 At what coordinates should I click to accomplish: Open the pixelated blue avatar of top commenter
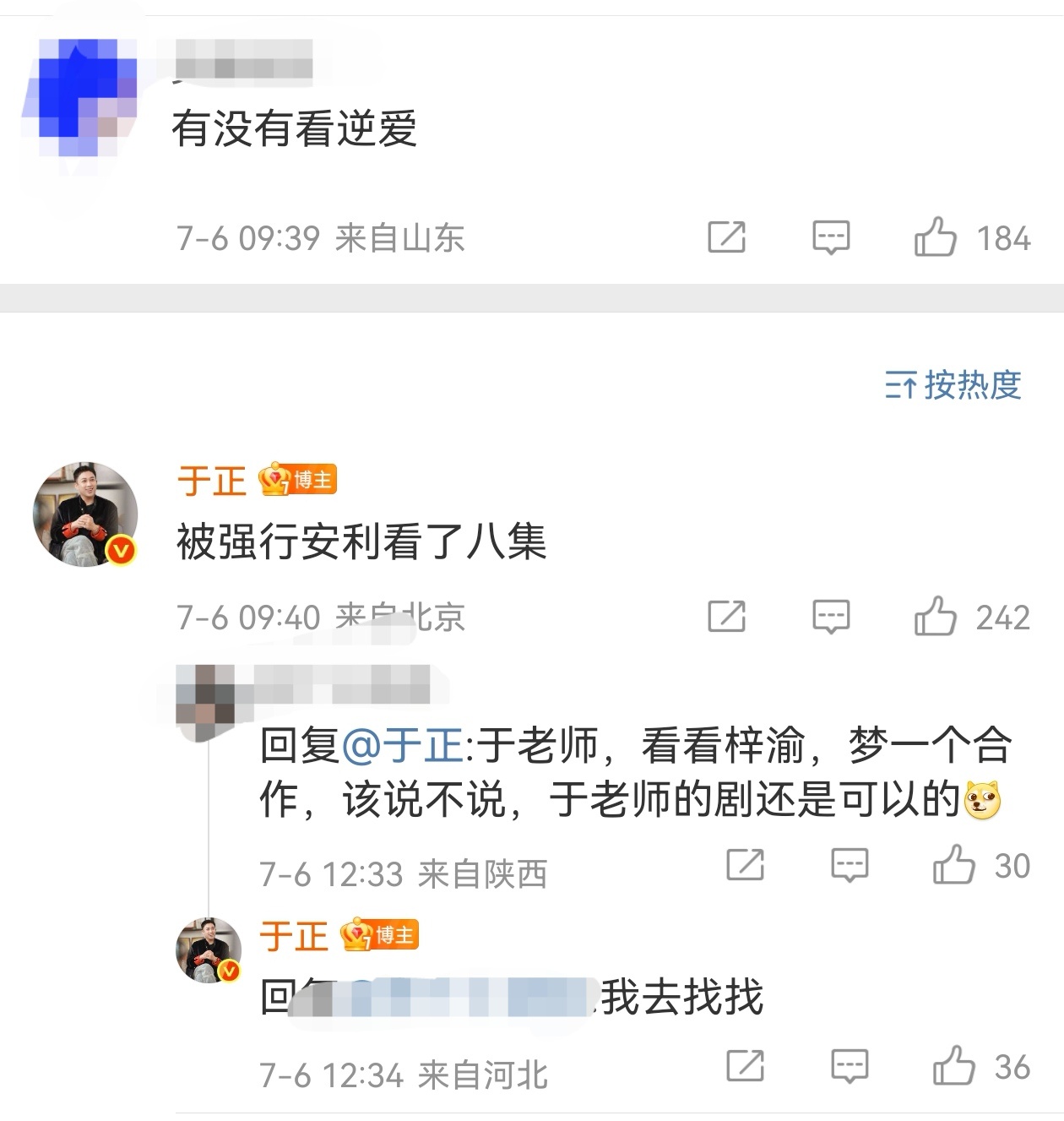[x=80, y=95]
